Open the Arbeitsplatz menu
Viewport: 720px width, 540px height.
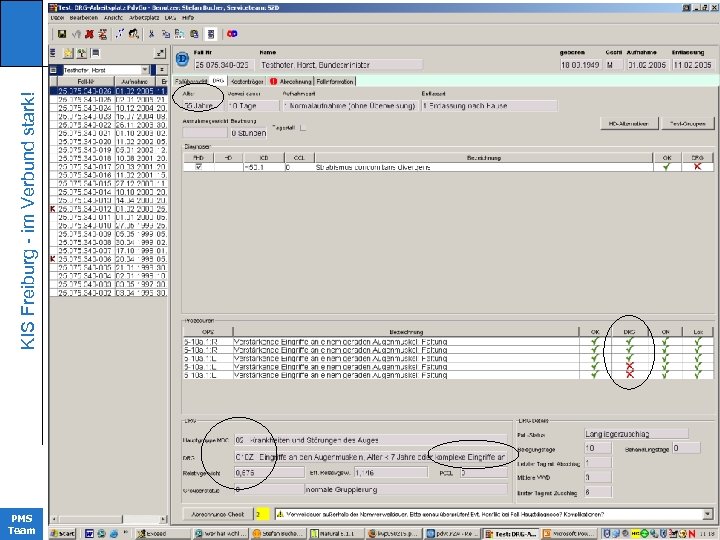tap(144, 17)
